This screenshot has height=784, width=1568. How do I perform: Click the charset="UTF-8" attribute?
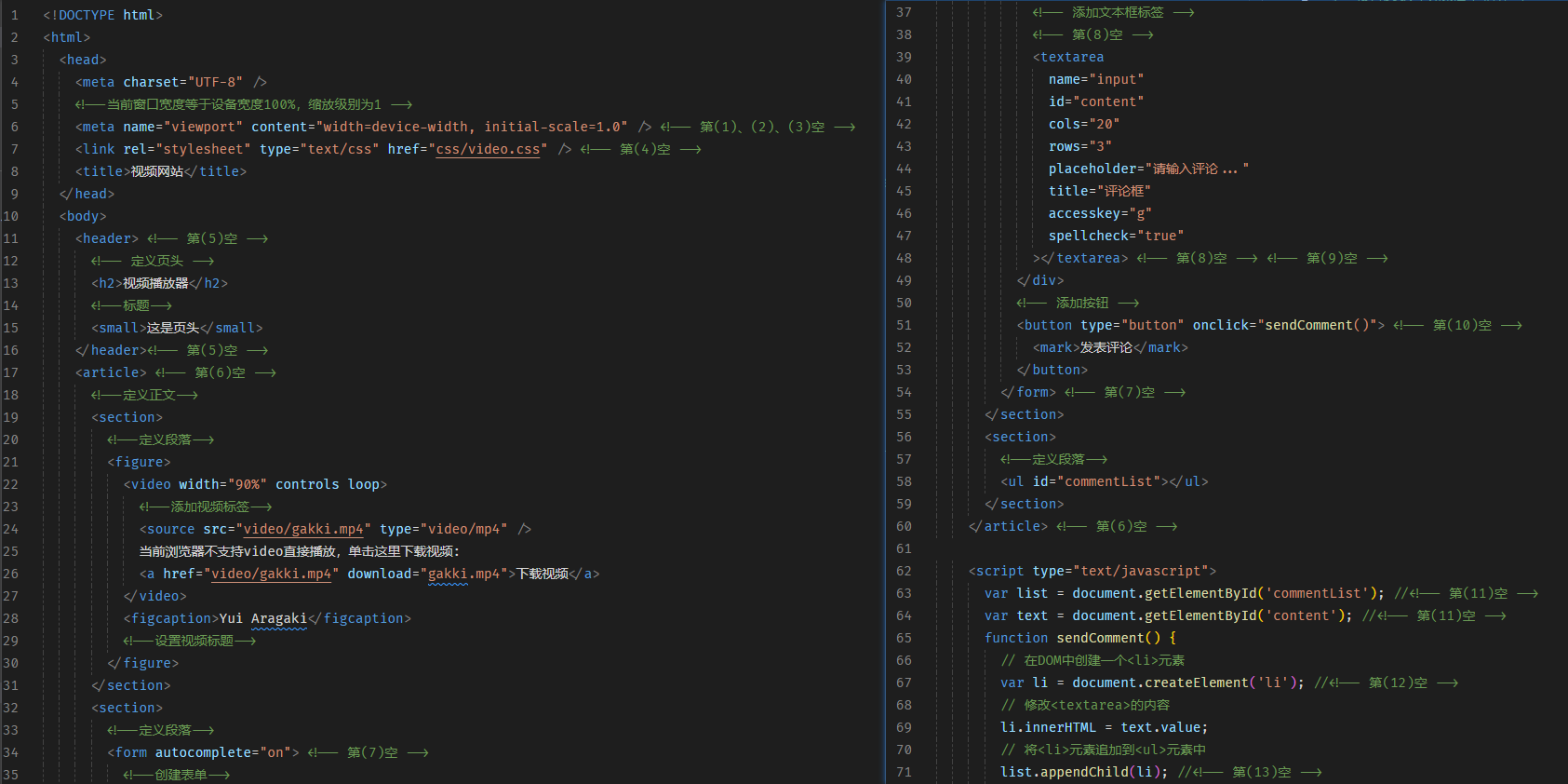[x=183, y=82]
